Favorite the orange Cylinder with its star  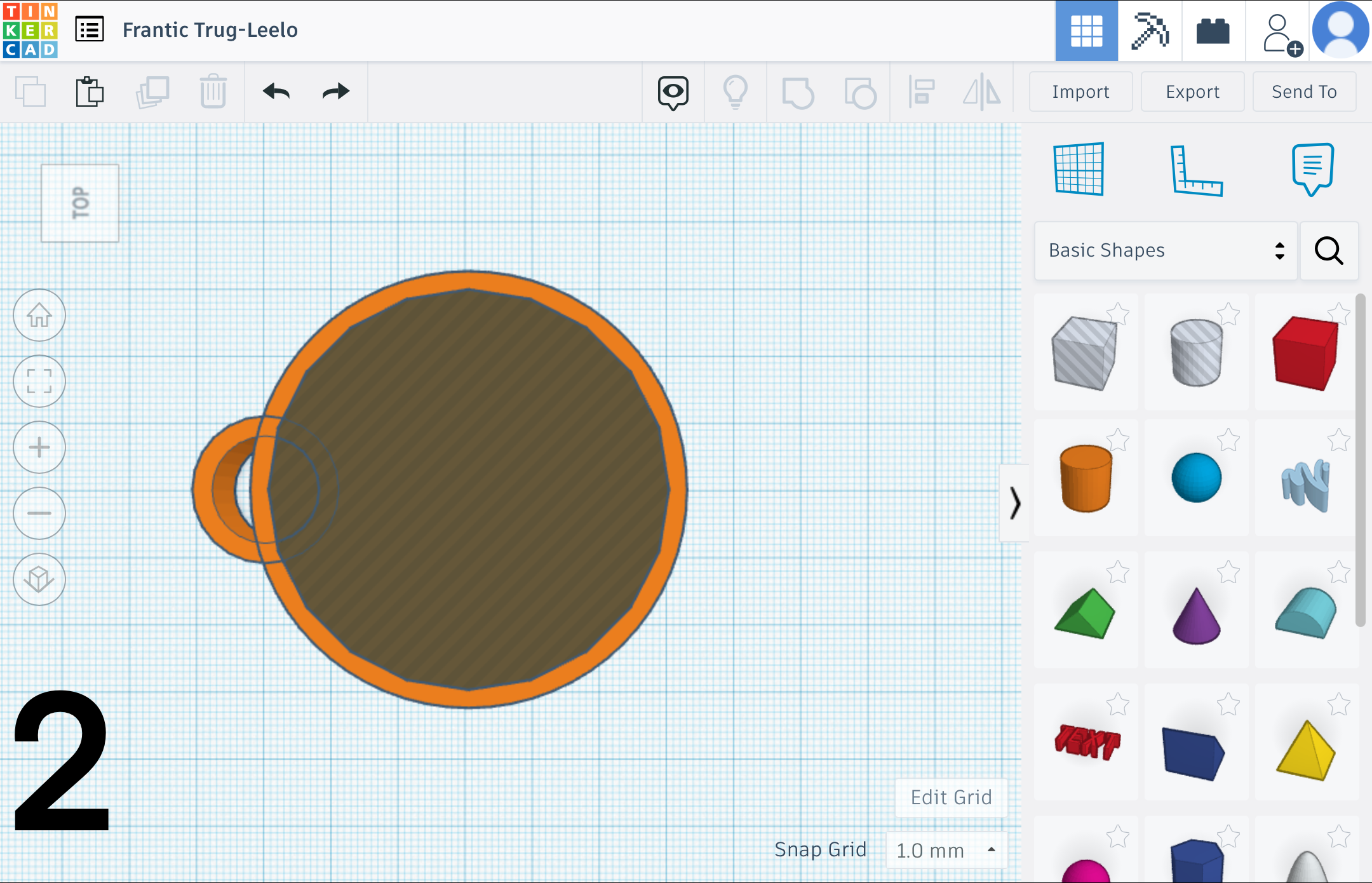[x=1118, y=440]
